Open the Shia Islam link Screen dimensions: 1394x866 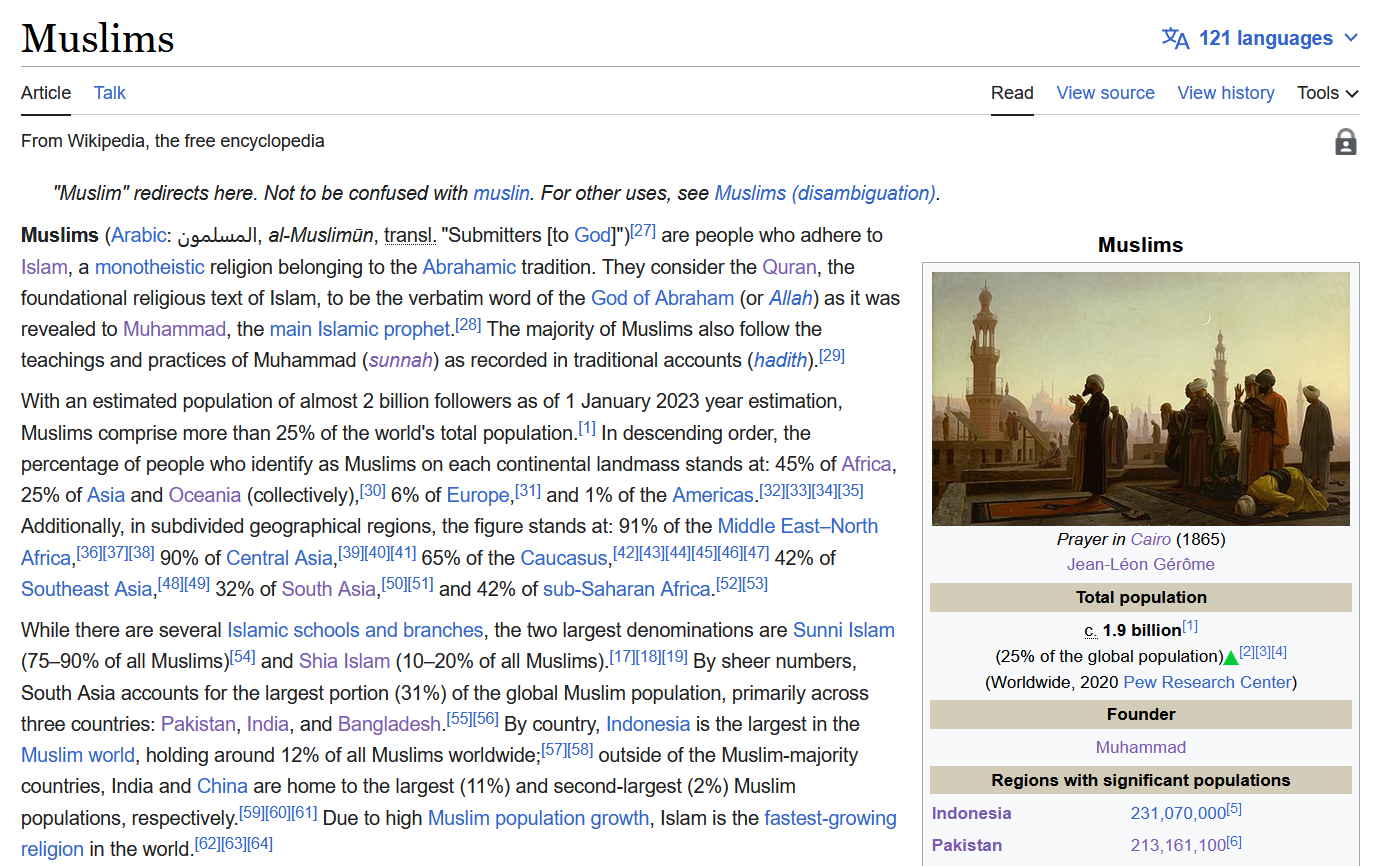click(x=344, y=661)
